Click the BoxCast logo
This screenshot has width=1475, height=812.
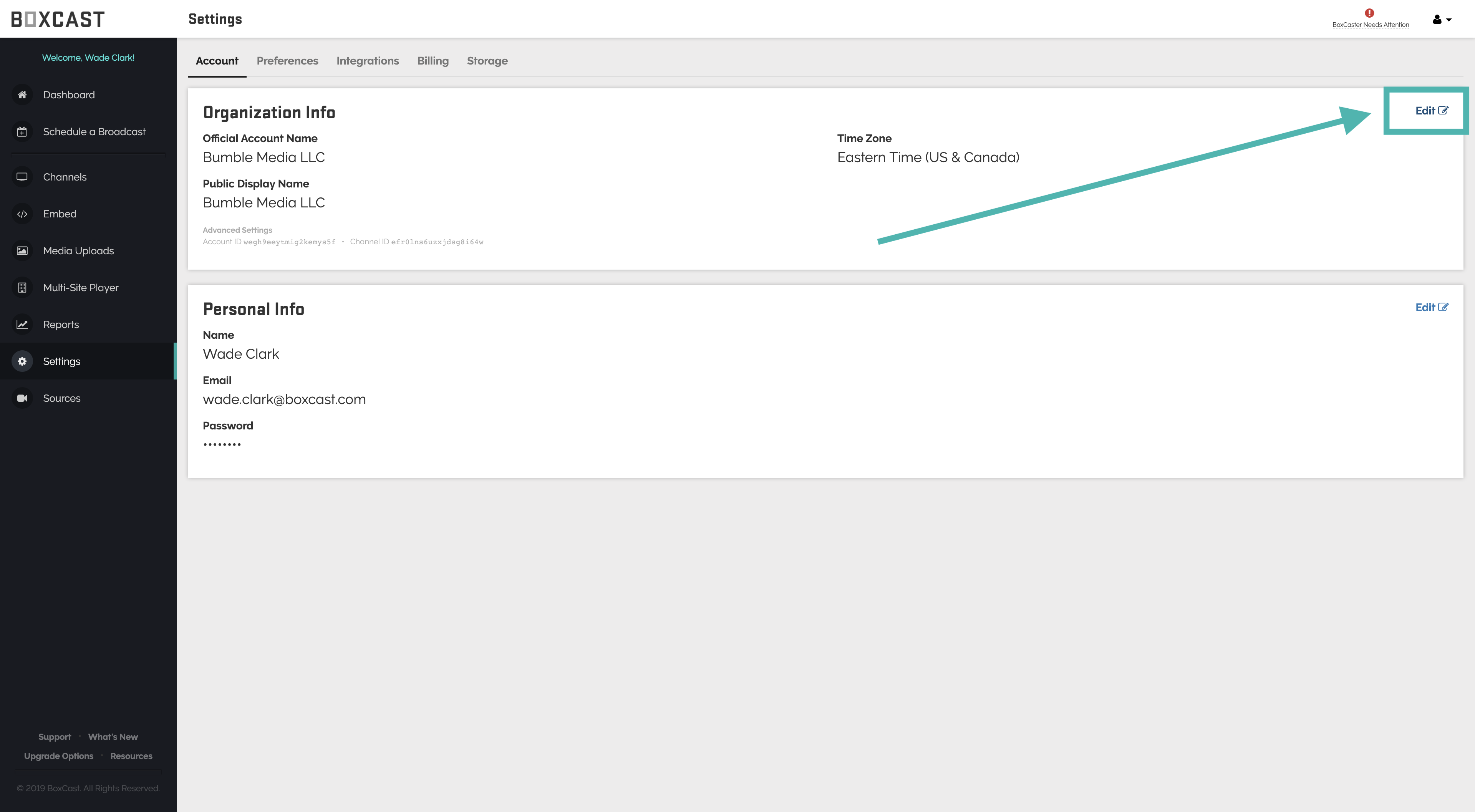click(x=58, y=20)
